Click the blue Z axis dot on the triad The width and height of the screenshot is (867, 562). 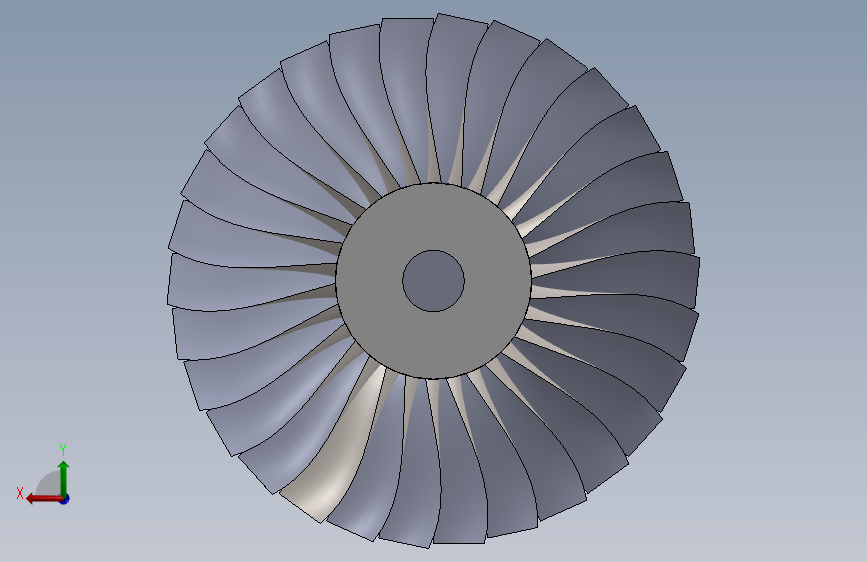coord(65,499)
